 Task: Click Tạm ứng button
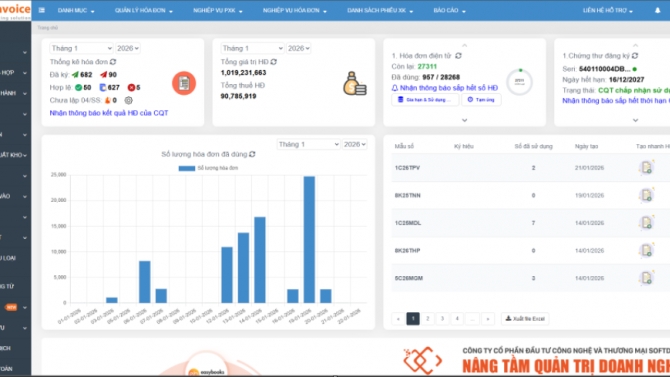481,100
